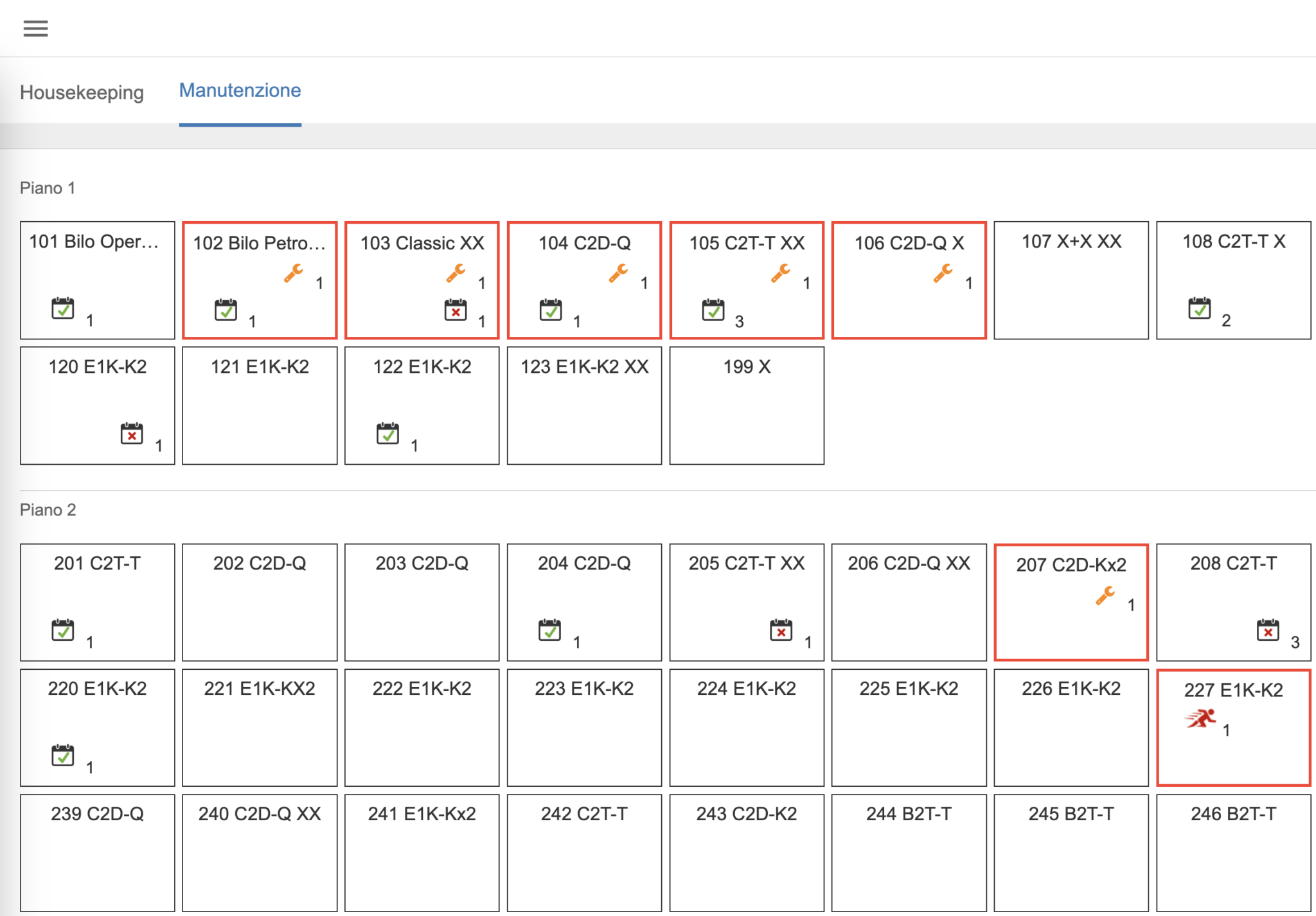Open room card 199 X

click(747, 406)
